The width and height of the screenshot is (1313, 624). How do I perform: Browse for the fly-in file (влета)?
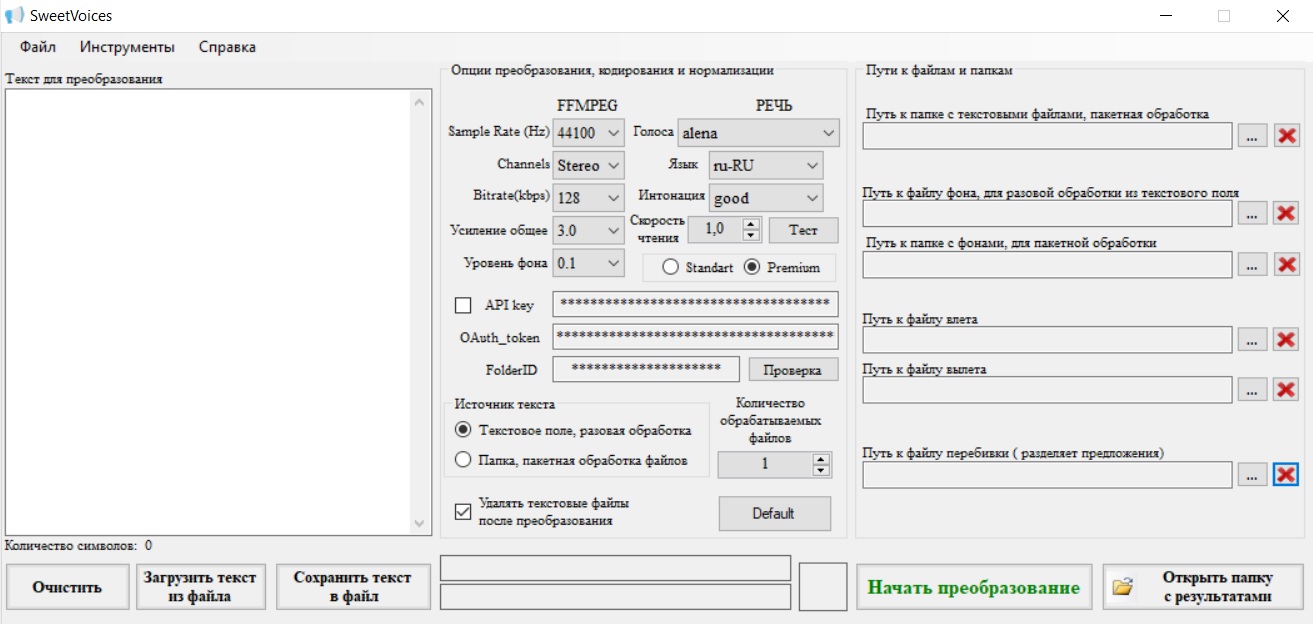[x=1252, y=340]
